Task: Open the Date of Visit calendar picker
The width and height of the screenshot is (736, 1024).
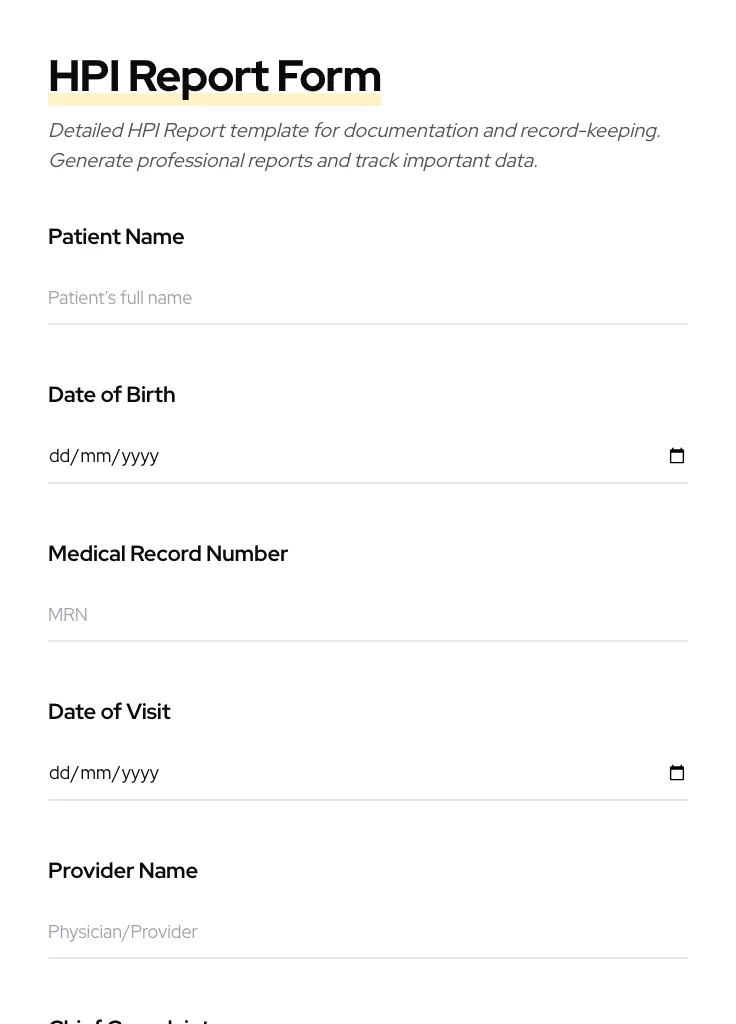Action: [x=677, y=773]
